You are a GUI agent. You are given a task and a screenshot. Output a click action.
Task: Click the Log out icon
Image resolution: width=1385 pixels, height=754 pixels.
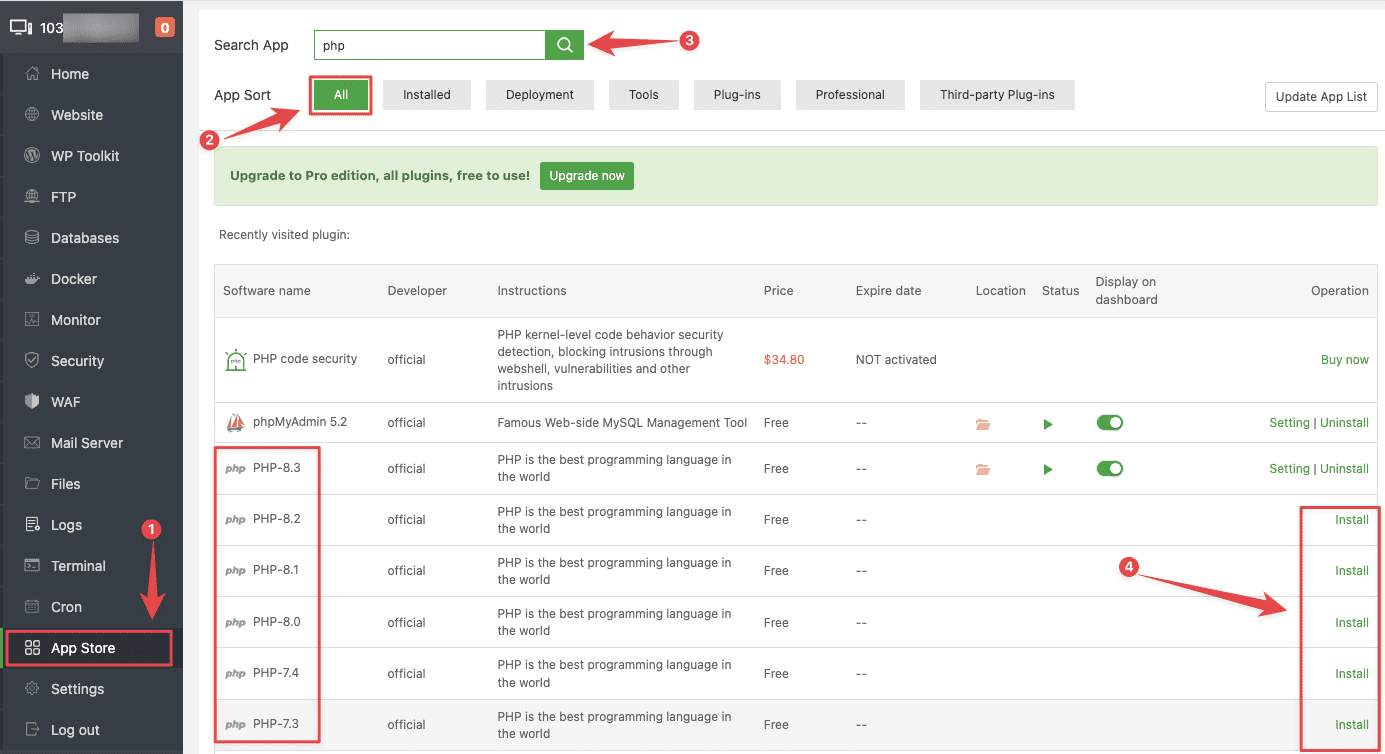(32, 730)
